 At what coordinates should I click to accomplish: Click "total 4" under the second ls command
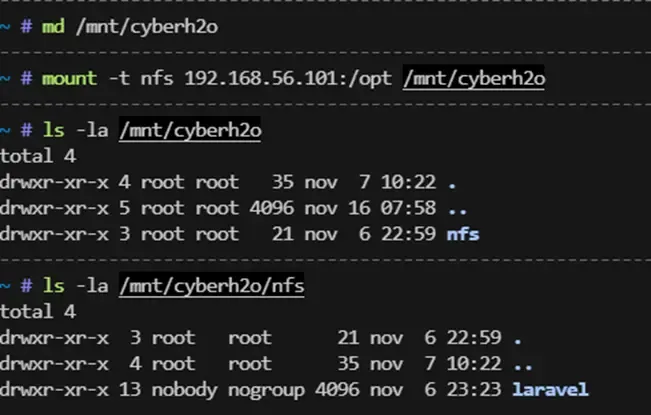pyautogui.click(x=37, y=312)
